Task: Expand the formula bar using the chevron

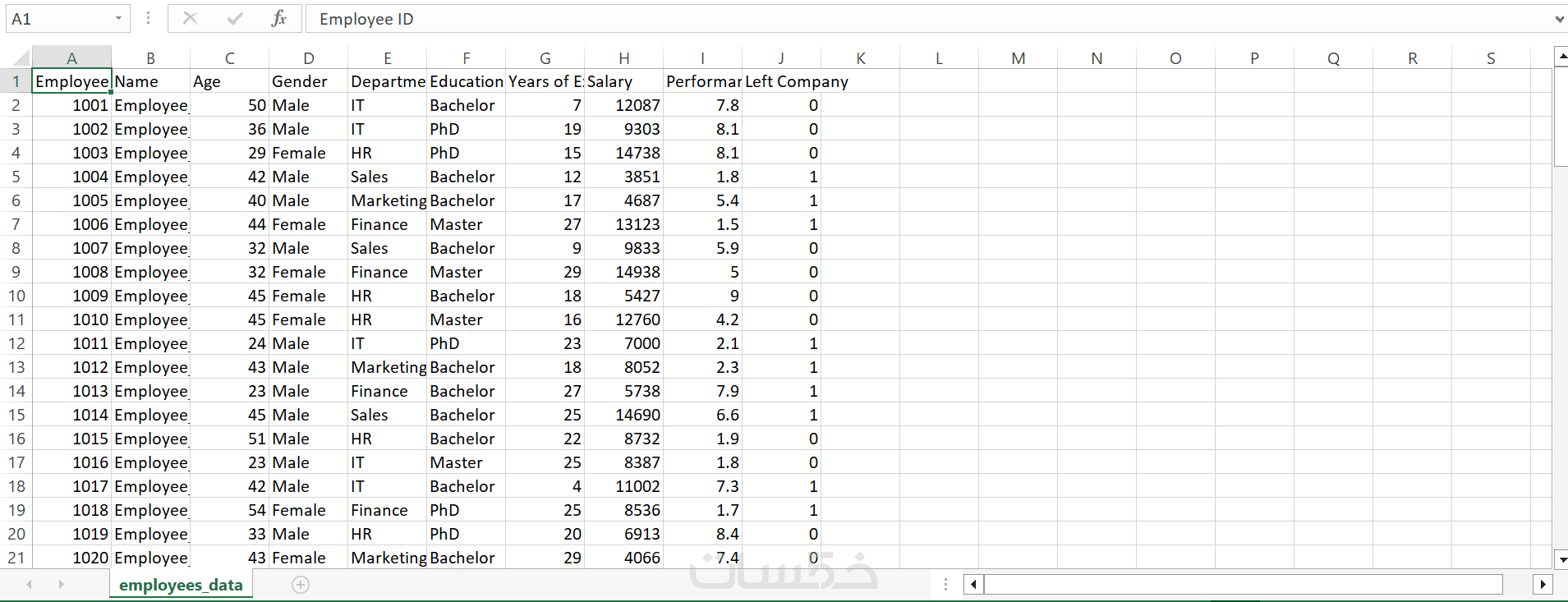Action: coord(1559,19)
